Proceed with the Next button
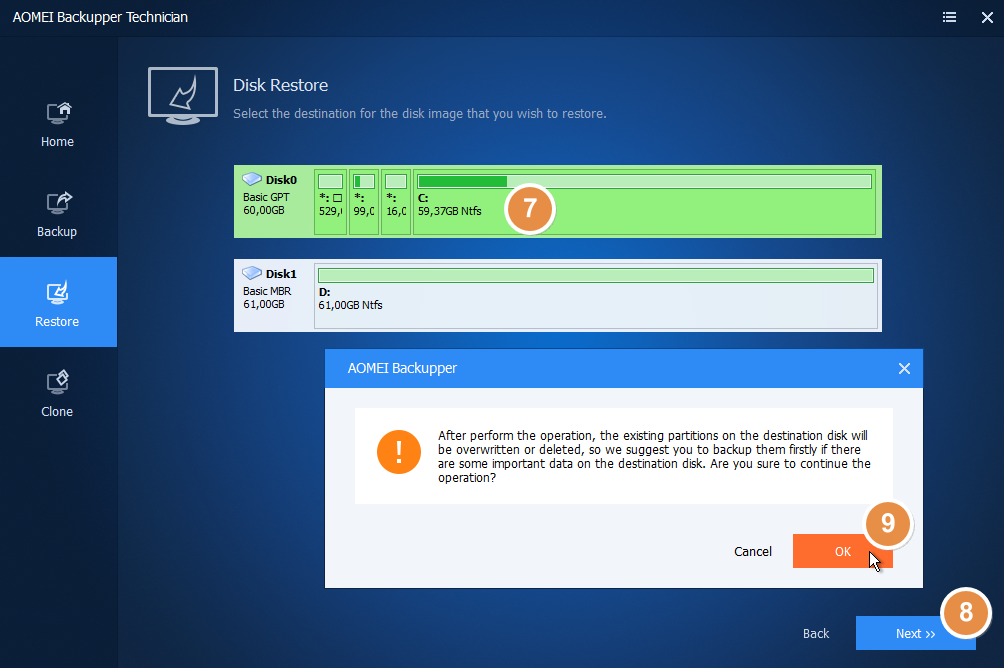This screenshot has height=668, width=1004. 916,633
